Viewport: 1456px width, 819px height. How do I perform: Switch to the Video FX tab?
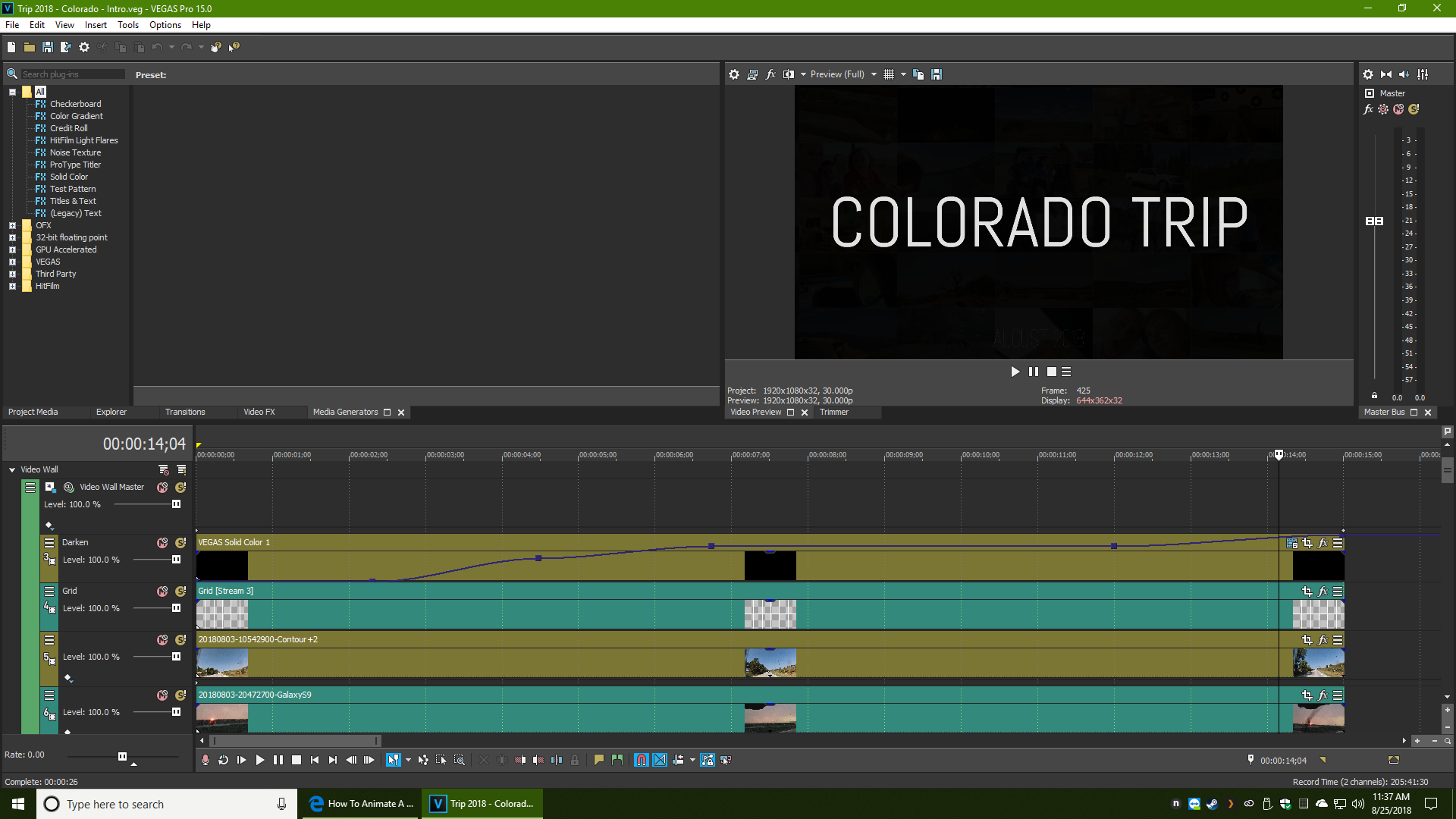(259, 412)
